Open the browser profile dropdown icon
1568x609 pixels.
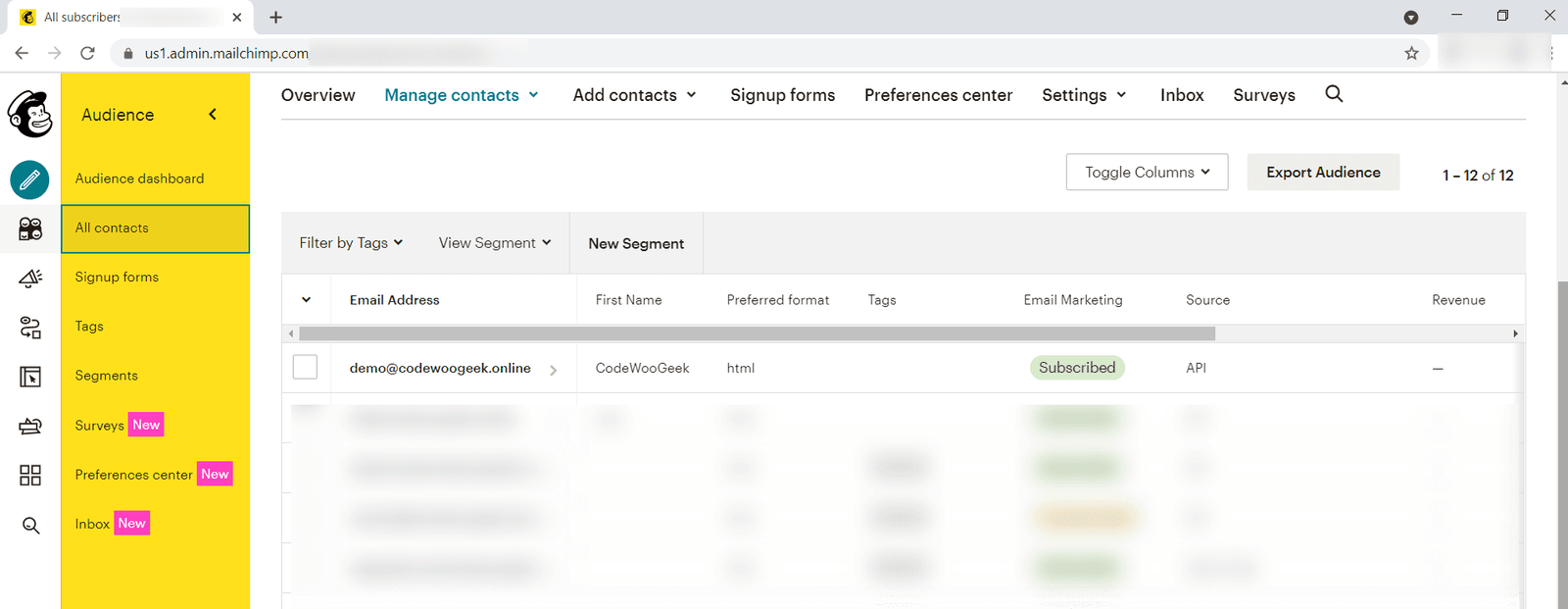pos(1411,17)
